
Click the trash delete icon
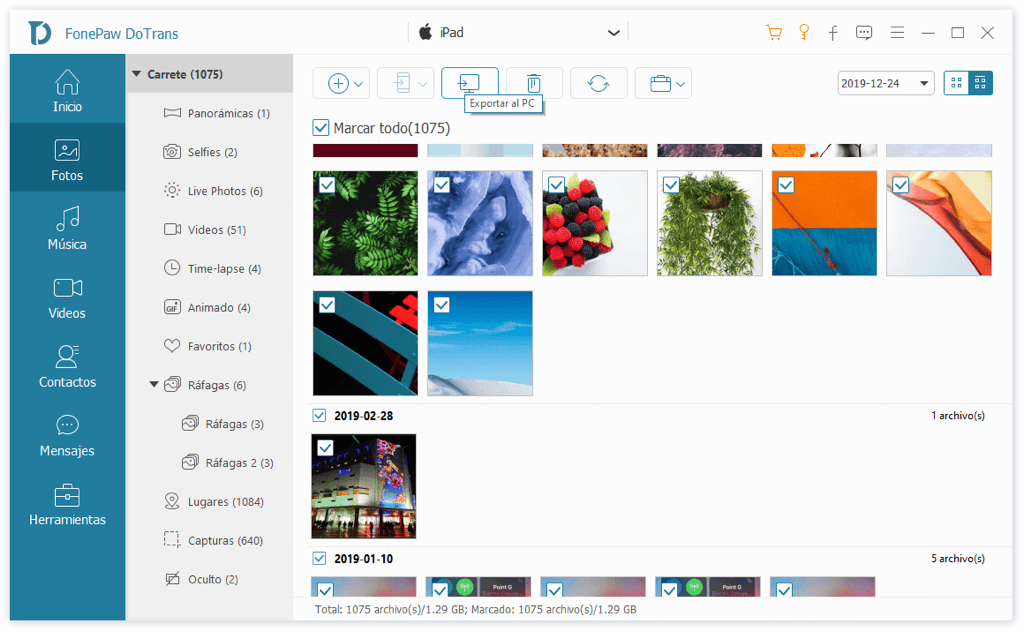point(534,83)
